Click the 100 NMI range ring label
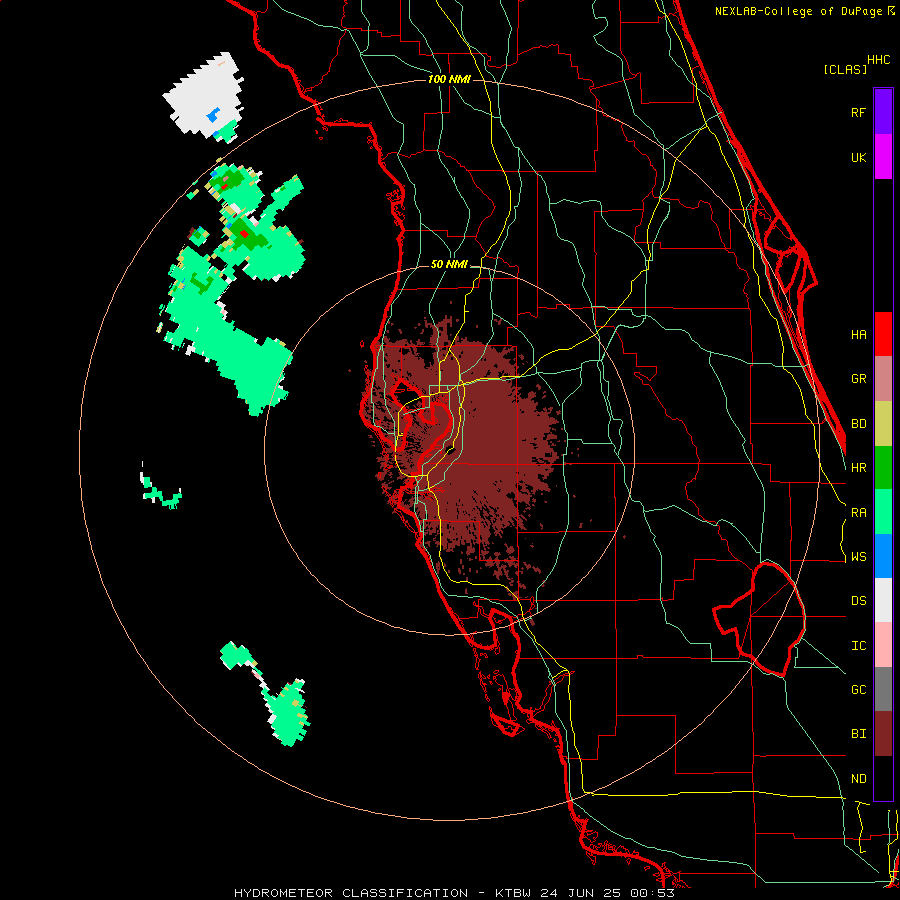This screenshot has height=900, width=900. click(x=449, y=79)
